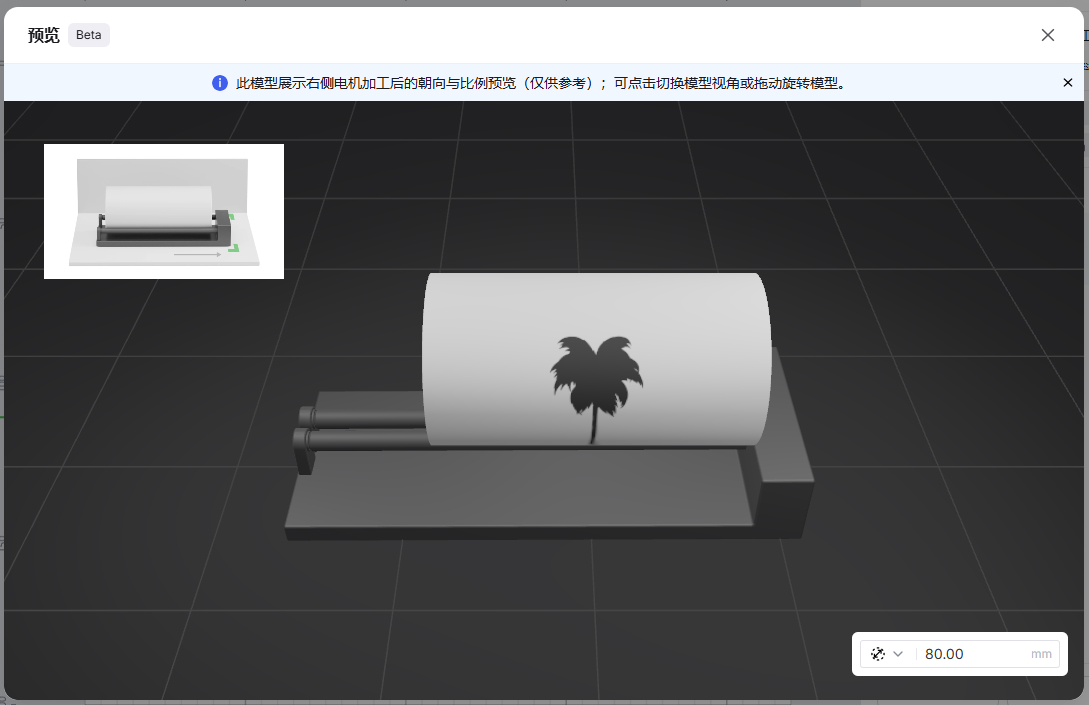Click the 预览 dialog title
The height and width of the screenshot is (705, 1089).
tap(44, 35)
